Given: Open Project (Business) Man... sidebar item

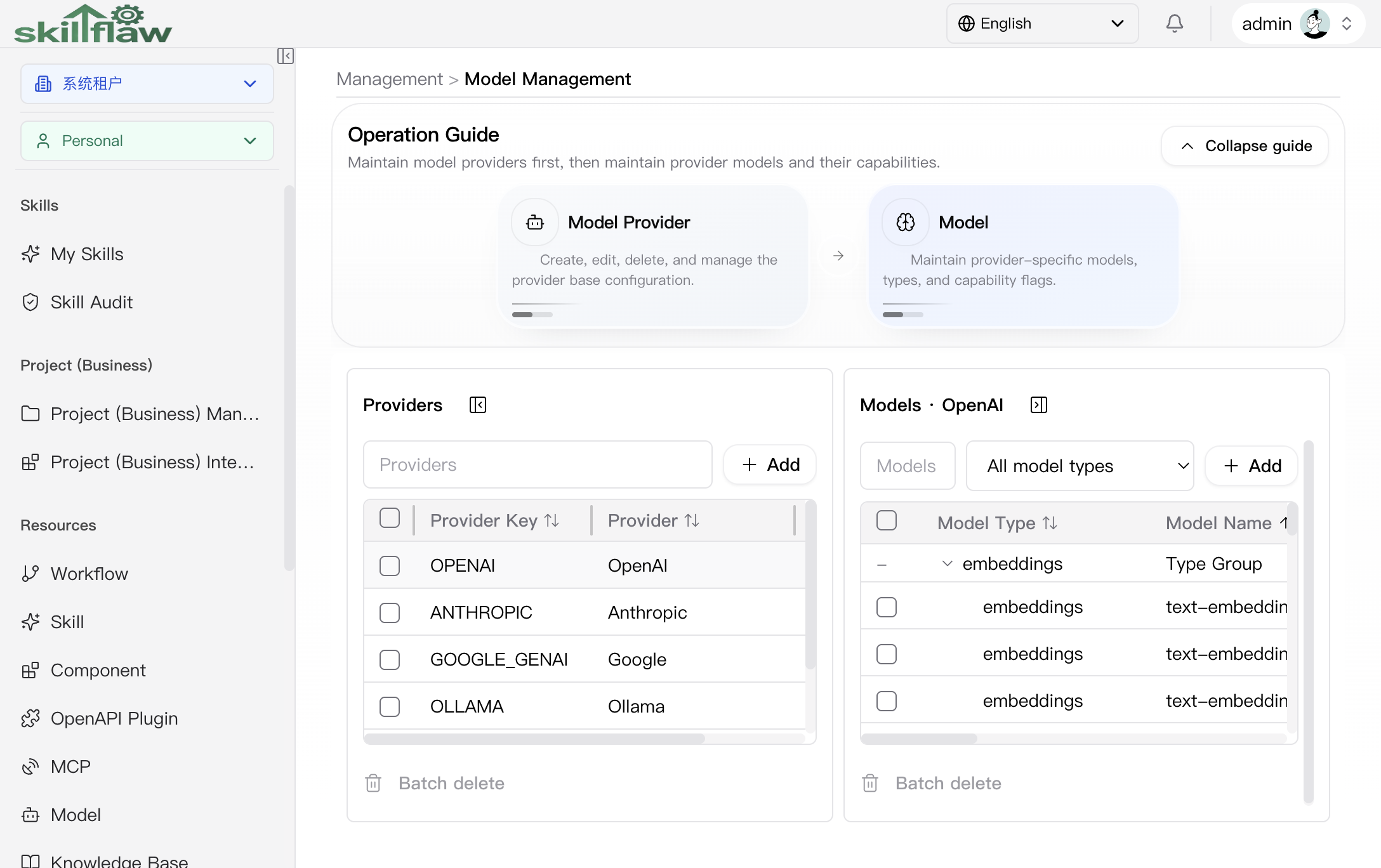Looking at the screenshot, I should tap(155, 414).
